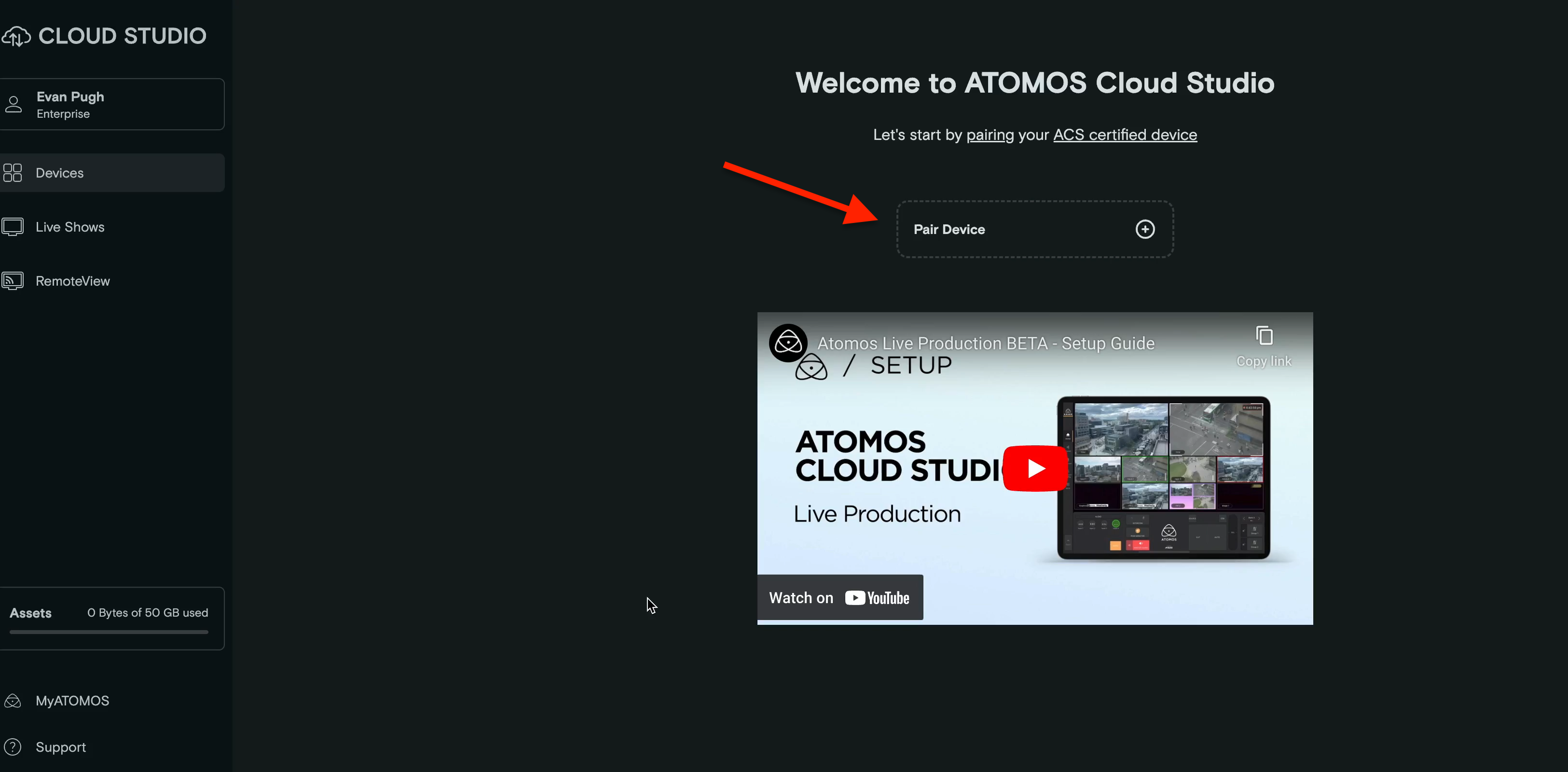Open the Devices menu item
This screenshot has width=1568, height=772.
pos(112,173)
